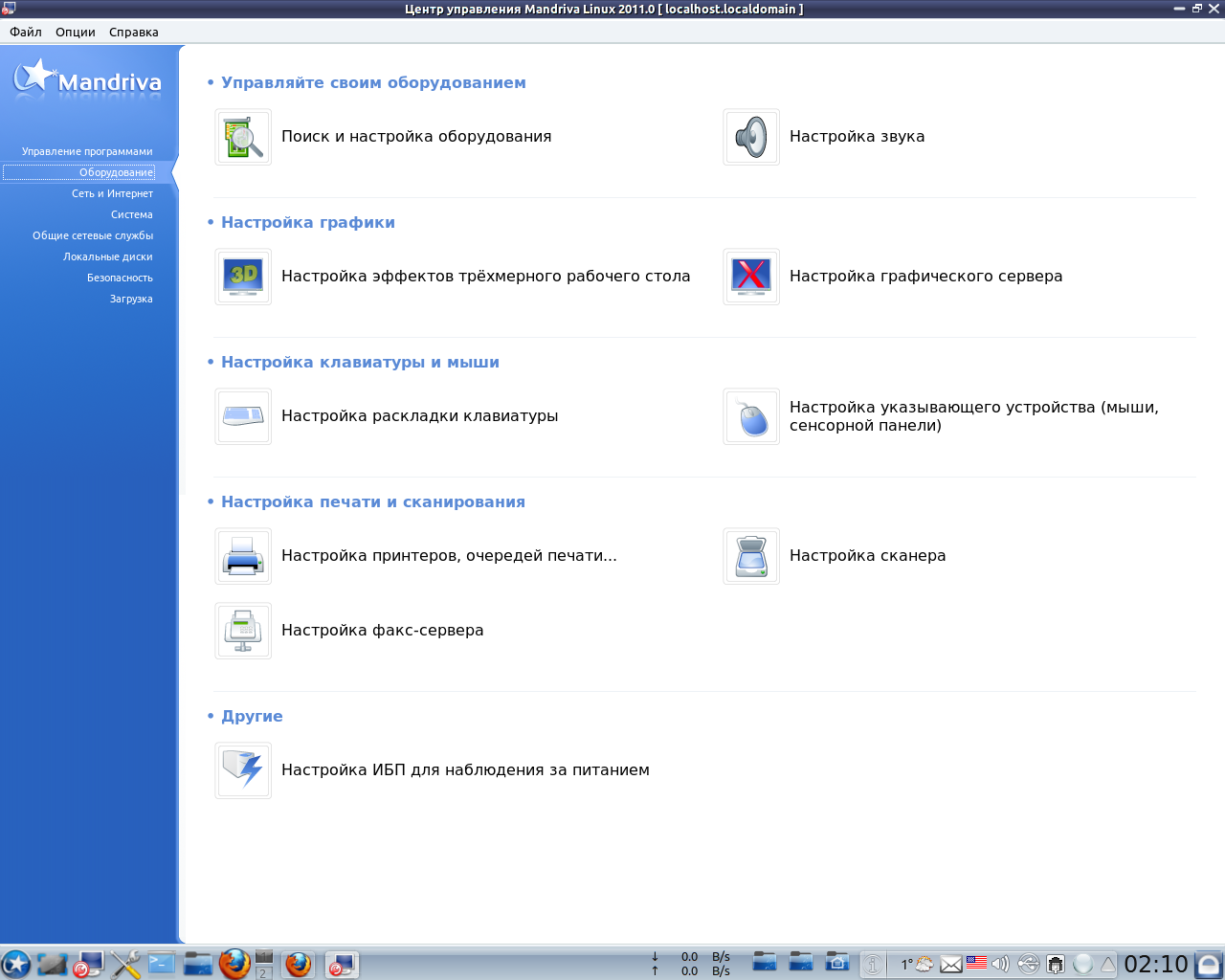The height and width of the screenshot is (980, 1225).
Task: Launch Firefox from the quick-launch area
Action: (234, 964)
